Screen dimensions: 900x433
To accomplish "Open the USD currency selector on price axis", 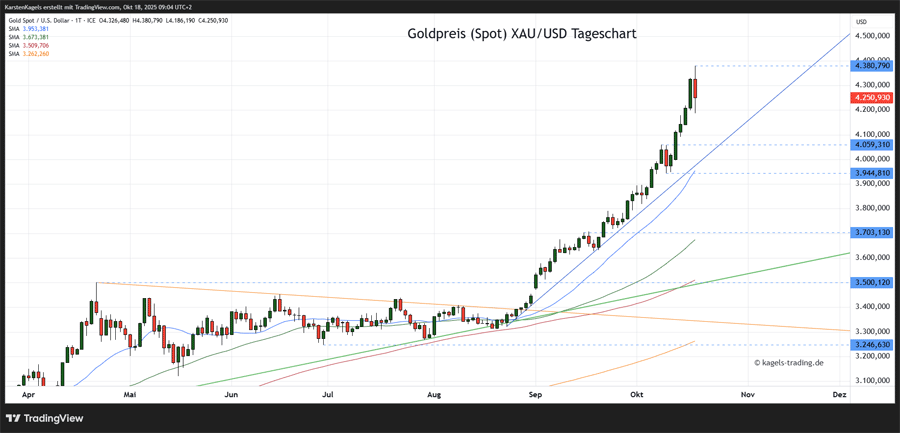I will point(861,21).
